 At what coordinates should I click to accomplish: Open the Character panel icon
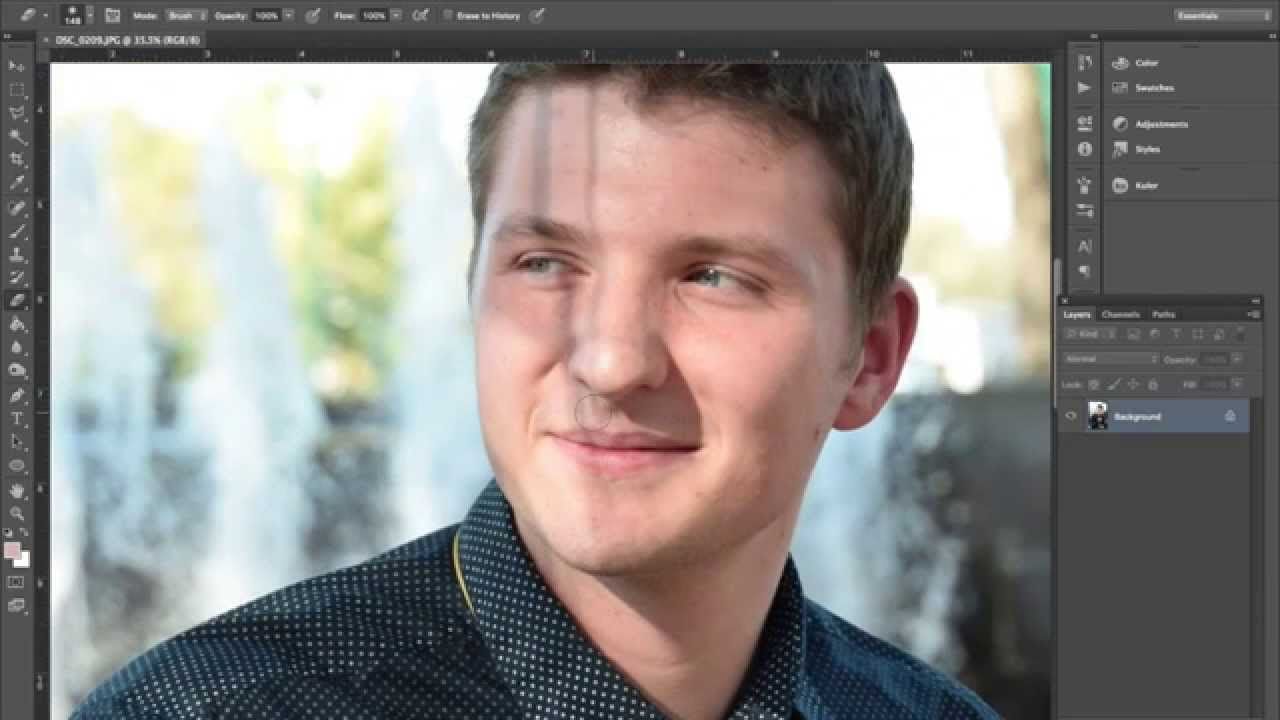[1085, 246]
